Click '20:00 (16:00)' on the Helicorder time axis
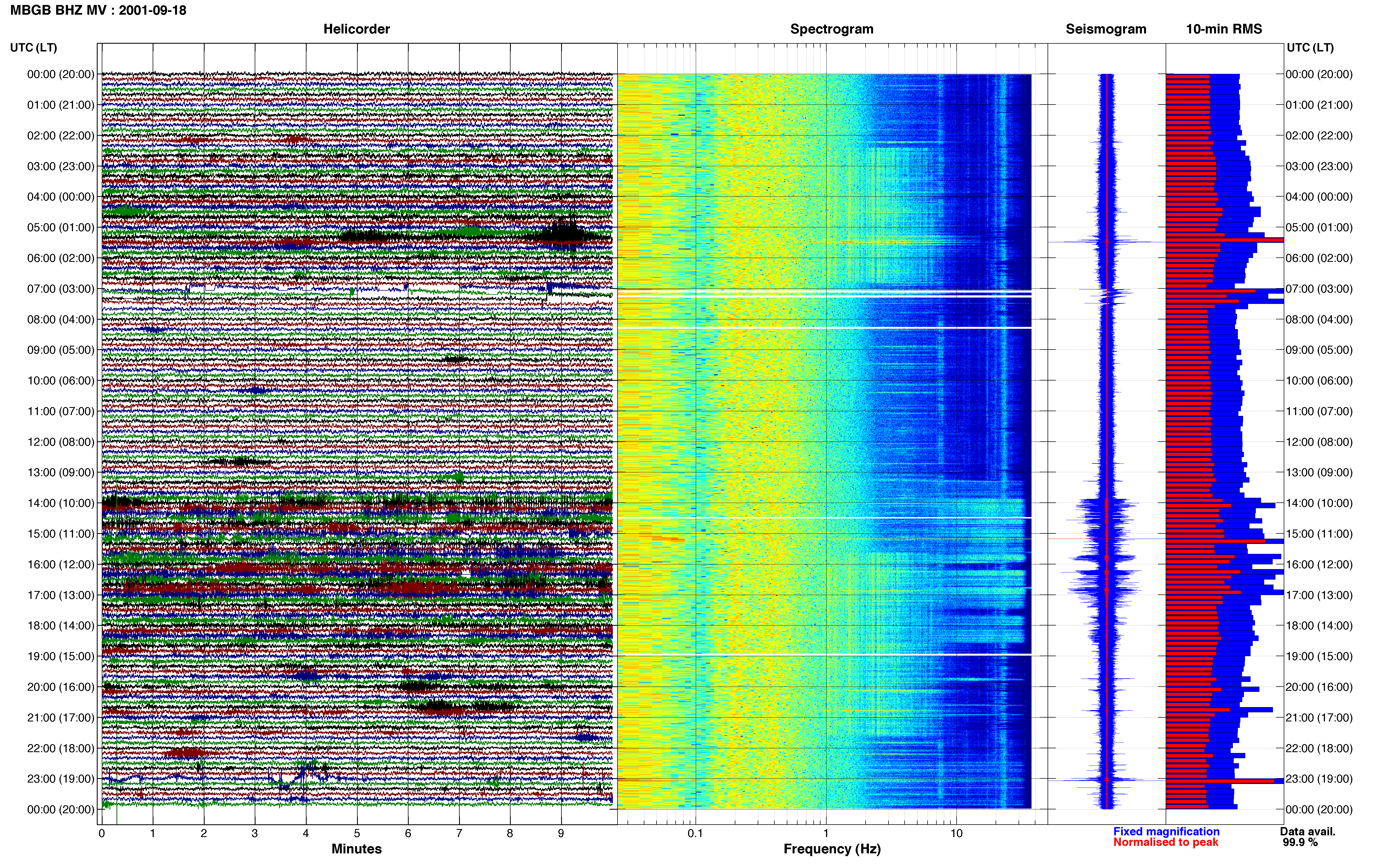Image resolution: width=1388 pixels, height=868 pixels. 61,687
